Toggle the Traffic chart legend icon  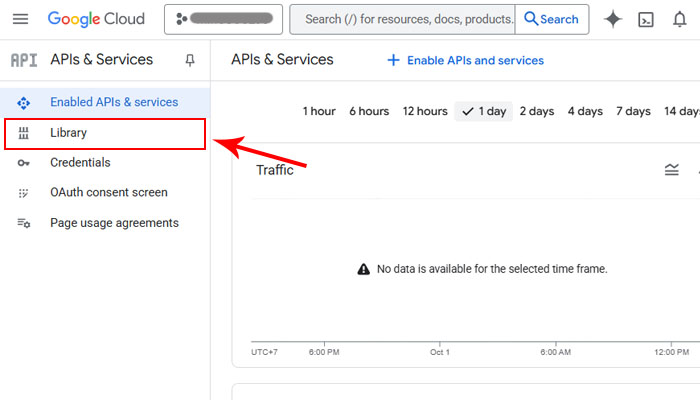pos(672,170)
